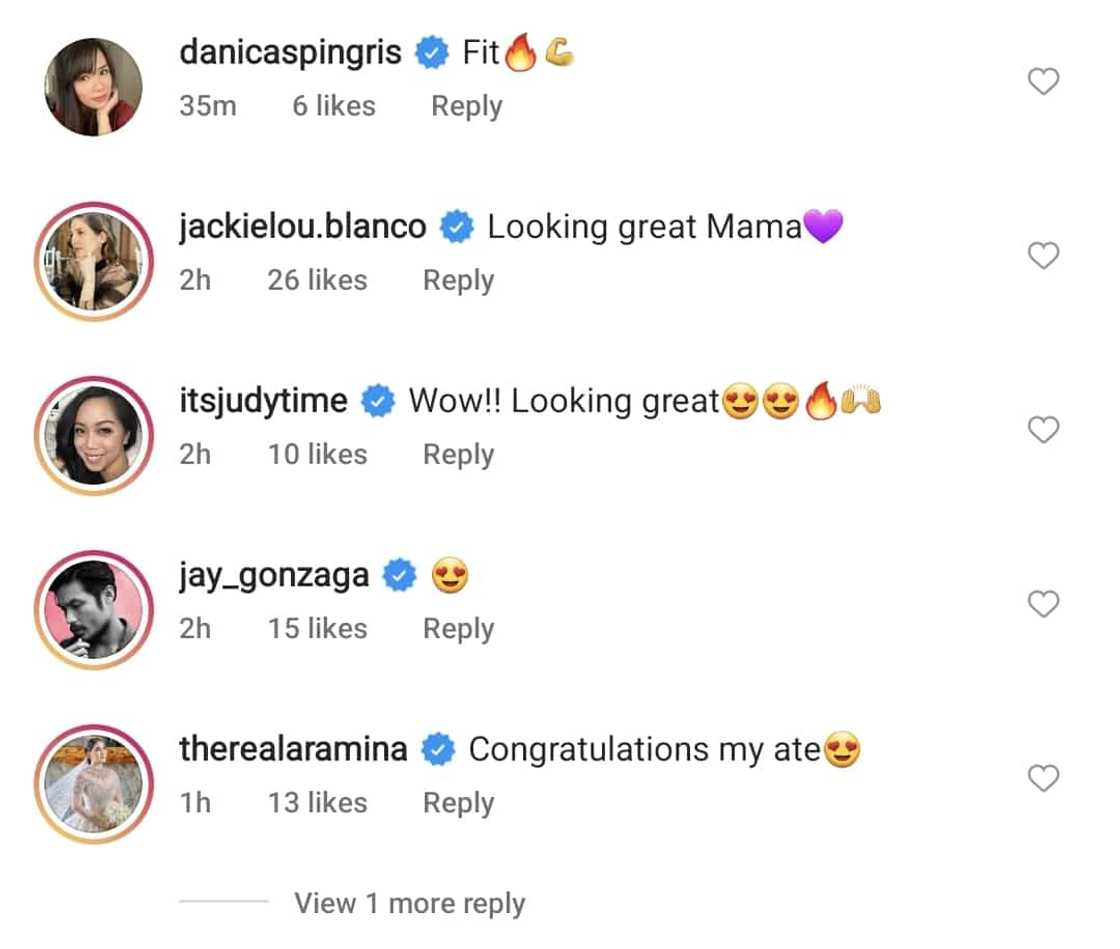1120x949 pixels.
Task: Click the purple heart emoji in jackielou.blanco's comment
Action: click(x=822, y=226)
